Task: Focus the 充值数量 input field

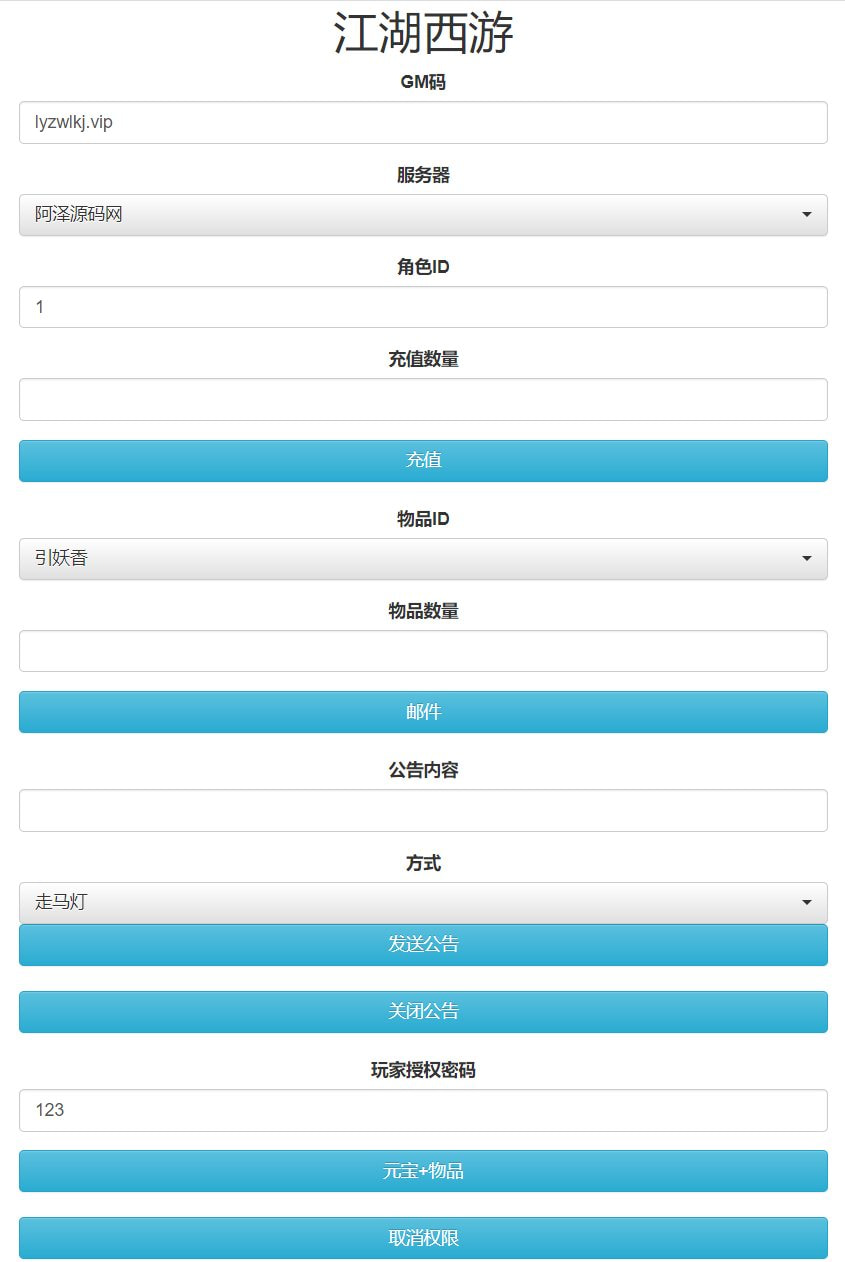Action: point(423,399)
